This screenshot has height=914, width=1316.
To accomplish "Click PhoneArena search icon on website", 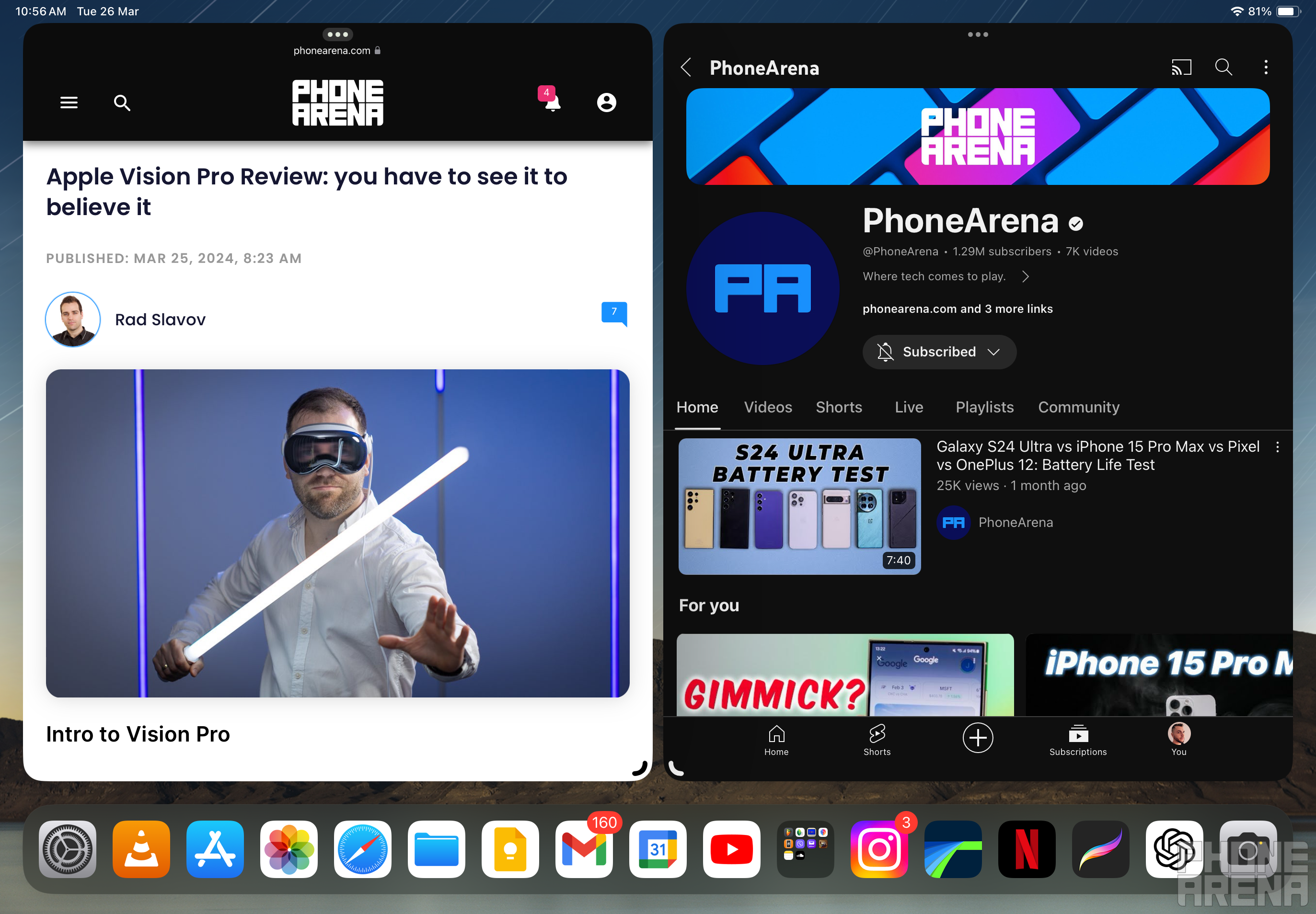I will click(122, 102).
